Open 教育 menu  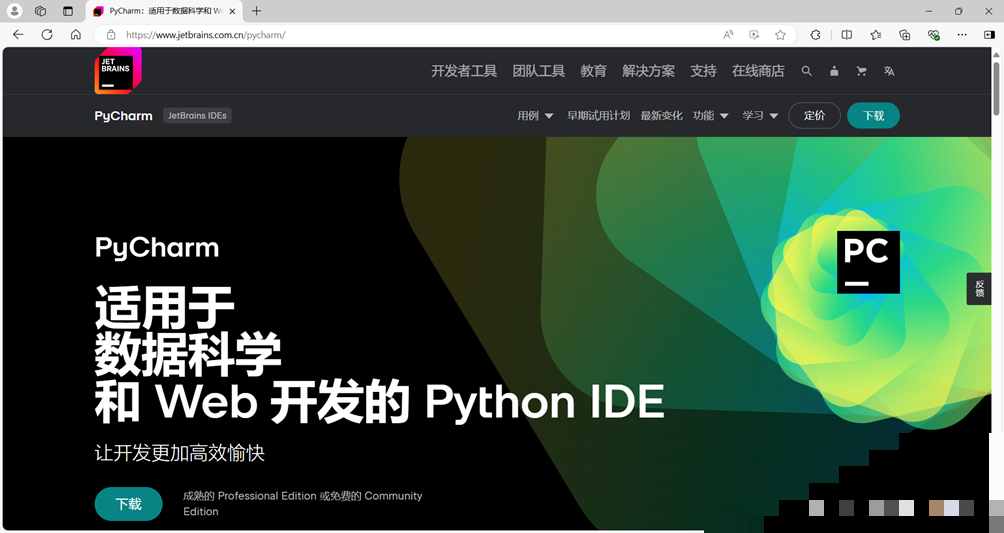pos(594,71)
